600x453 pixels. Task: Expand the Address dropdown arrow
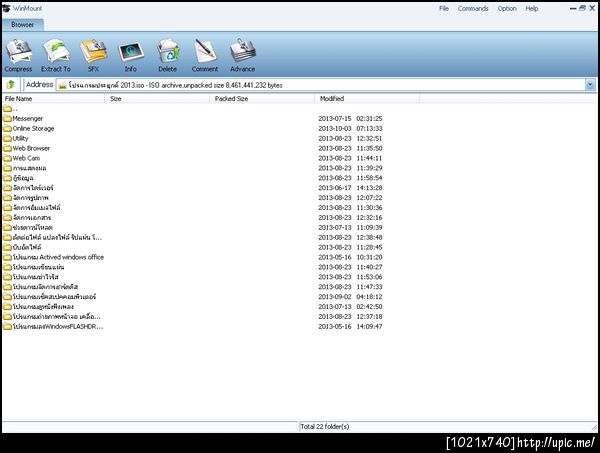(x=590, y=85)
